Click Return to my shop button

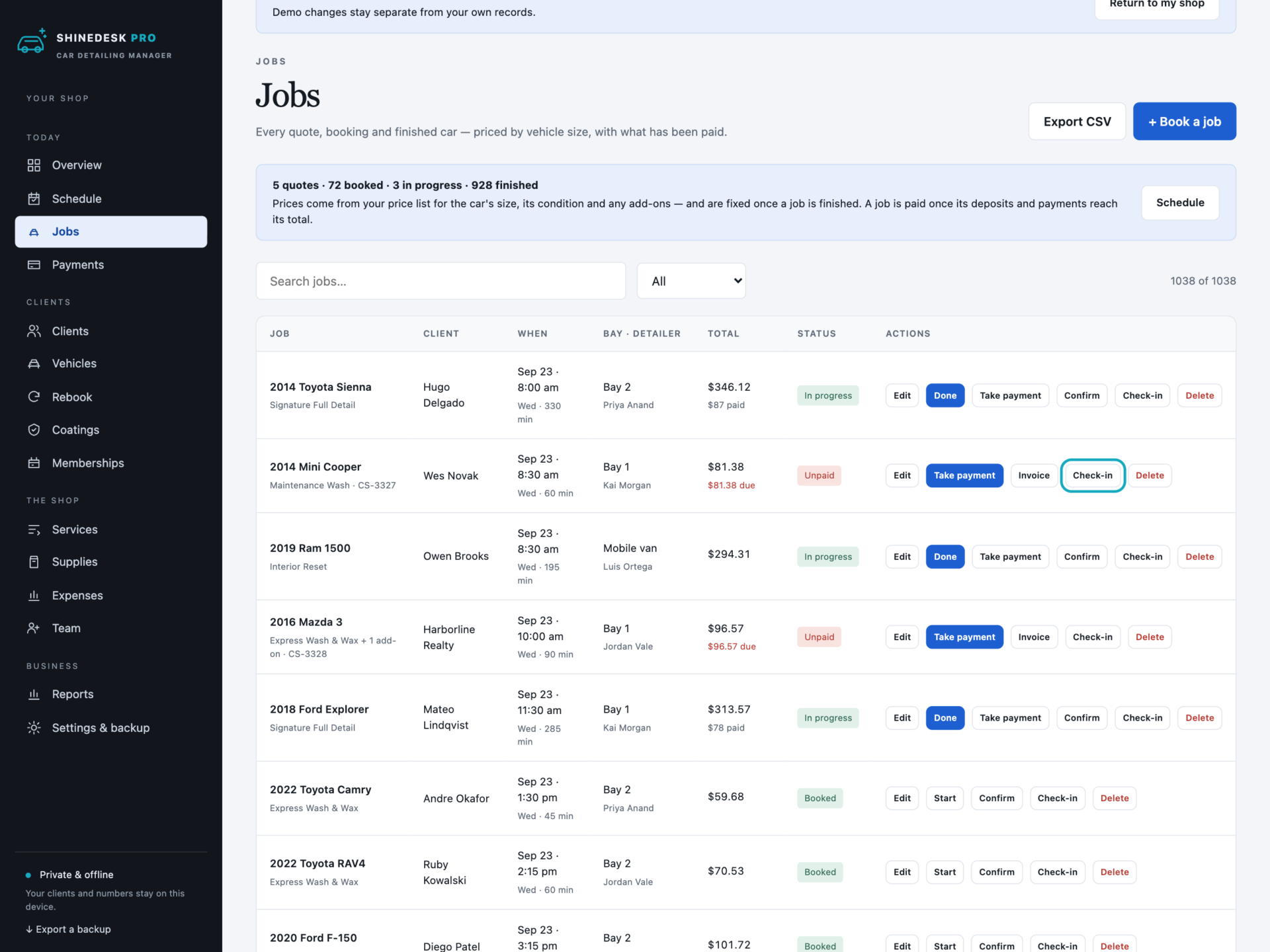pos(1157,5)
